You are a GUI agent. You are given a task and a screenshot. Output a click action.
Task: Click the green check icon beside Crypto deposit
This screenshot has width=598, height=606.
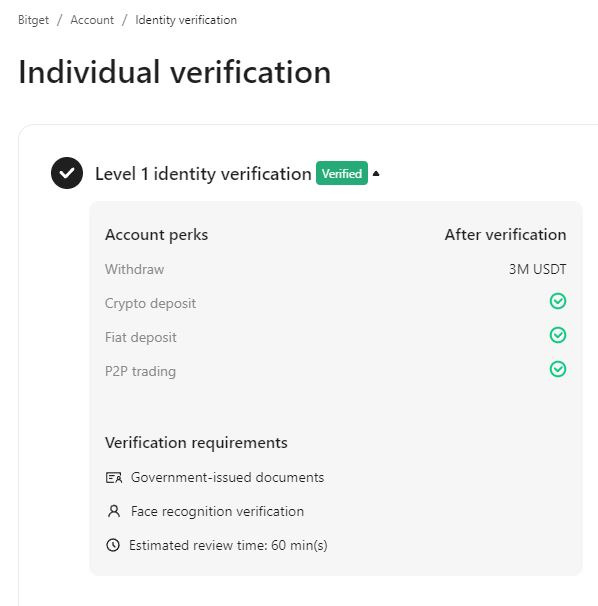point(558,301)
